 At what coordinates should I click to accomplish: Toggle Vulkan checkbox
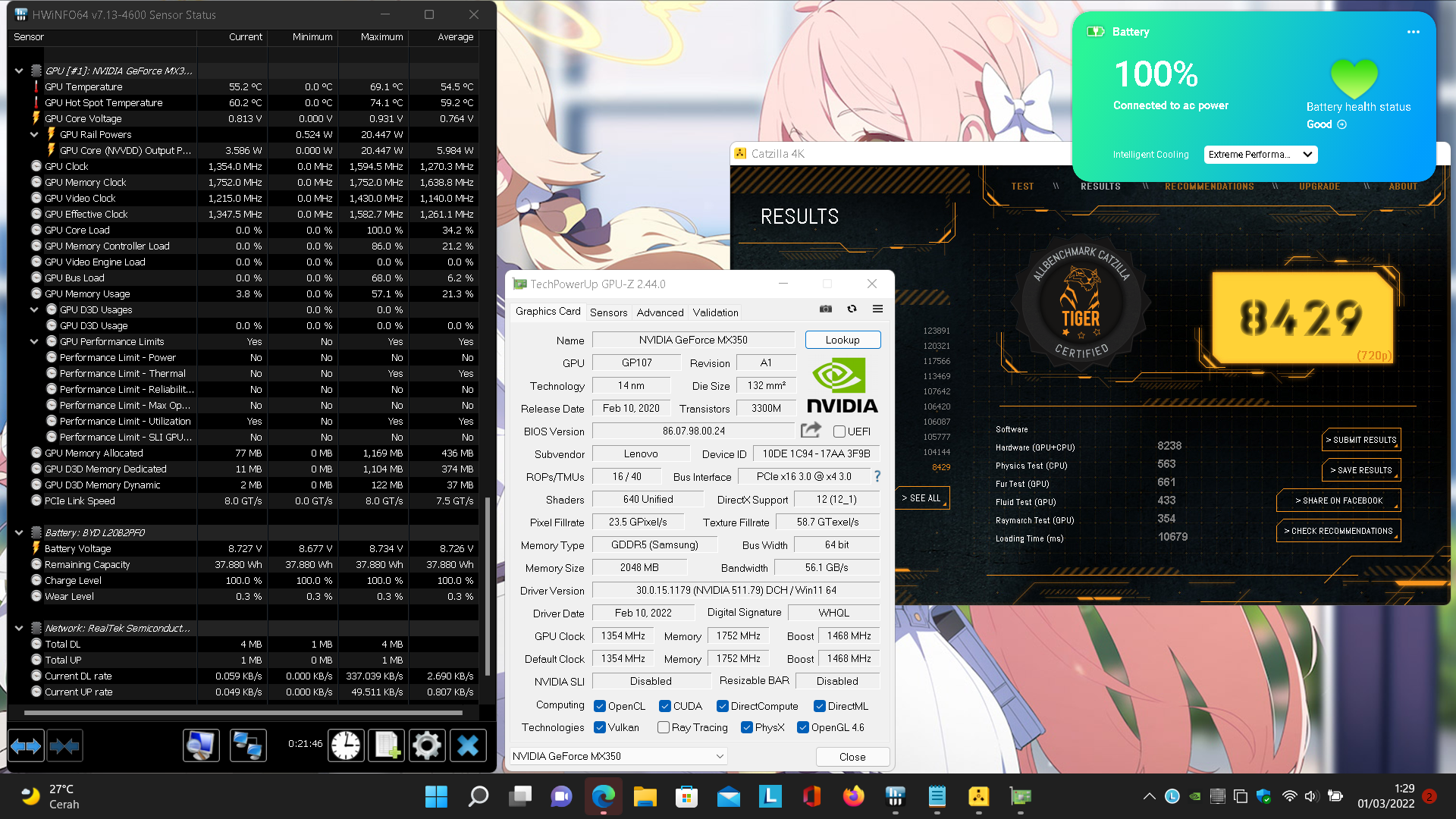600,727
